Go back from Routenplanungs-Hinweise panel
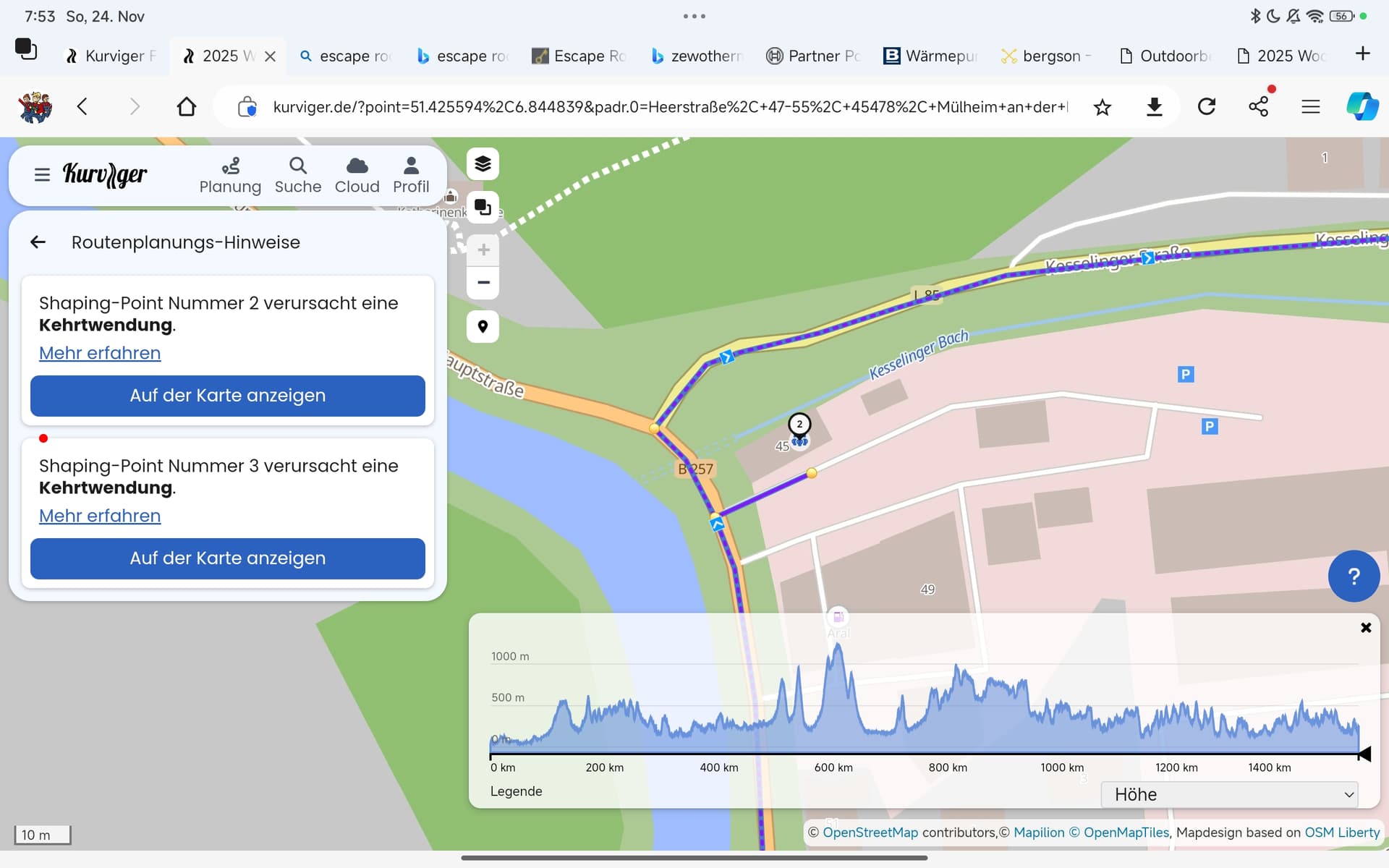 [38, 242]
